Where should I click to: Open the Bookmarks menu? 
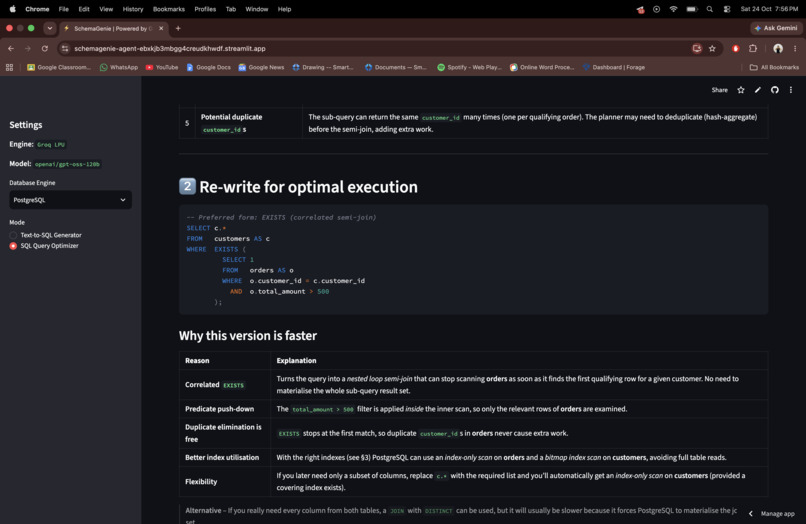click(169, 9)
